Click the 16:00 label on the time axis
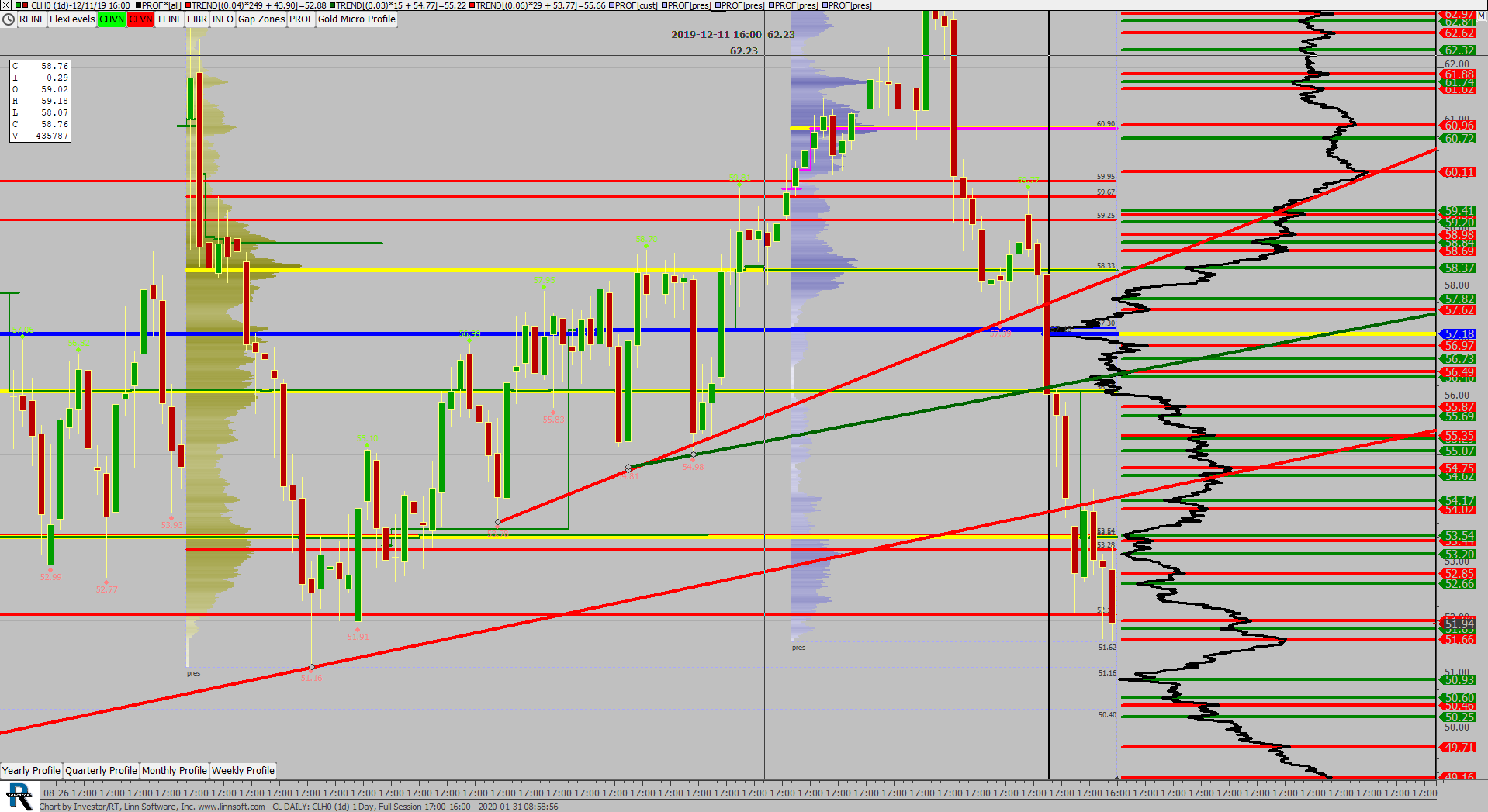This screenshot has width=1488, height=812. coord(1117,793)
